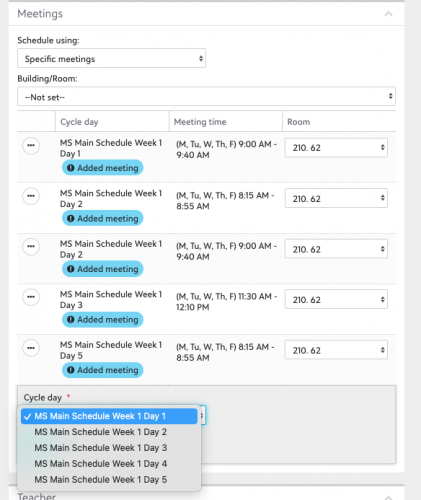This screenshot has height=500, width=421.
Task: Click Added meeting badge under Day 5
Action: pyautogui.click(x=103, y=370)
